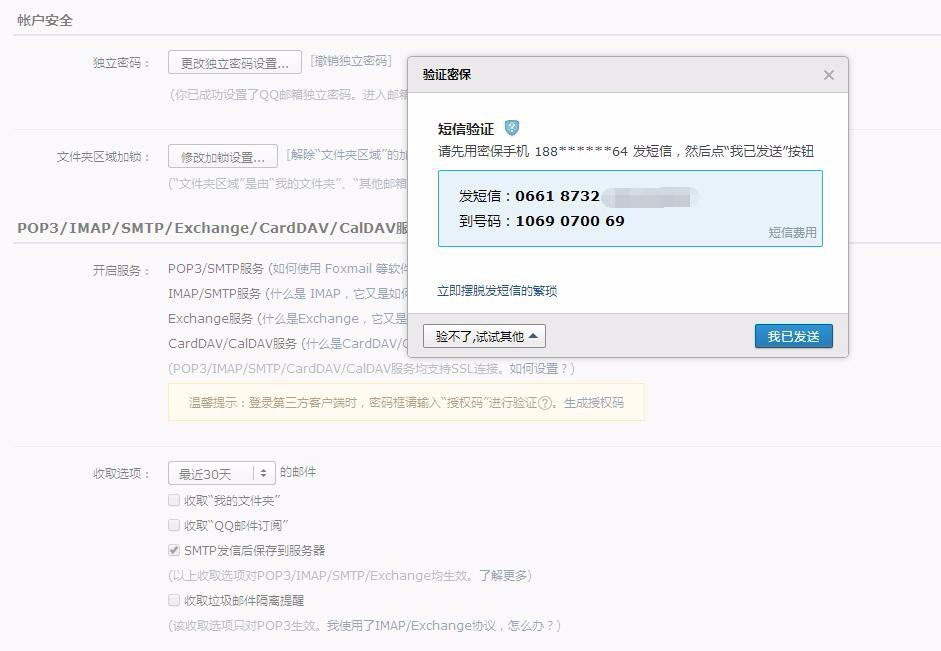Click 什么是 IMAP help link

point(337,294)
